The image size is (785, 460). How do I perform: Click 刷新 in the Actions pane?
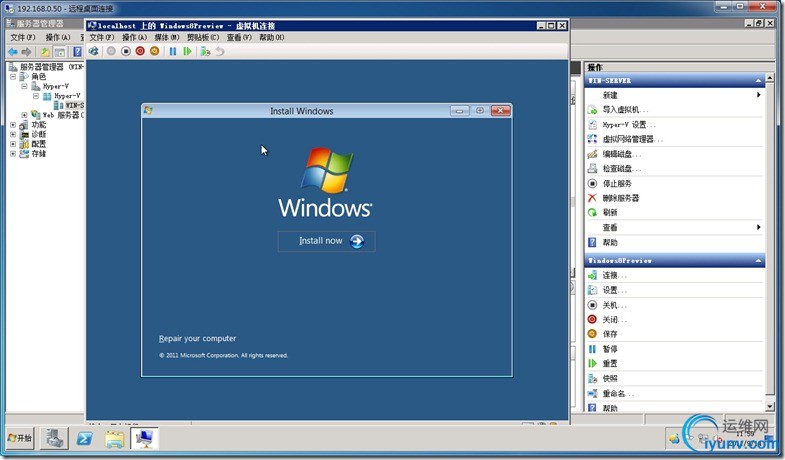(x=609, y=213)
